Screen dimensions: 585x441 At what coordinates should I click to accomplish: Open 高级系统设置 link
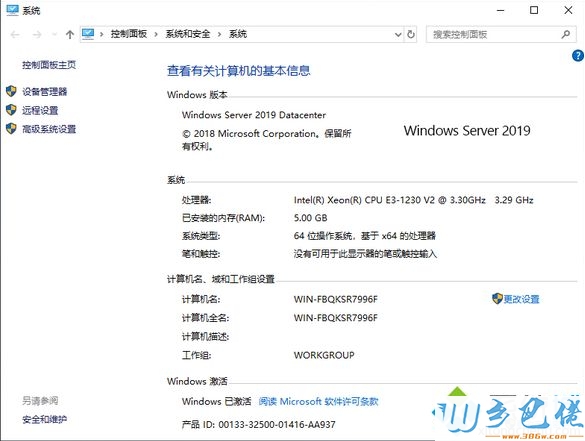point(49,129)
